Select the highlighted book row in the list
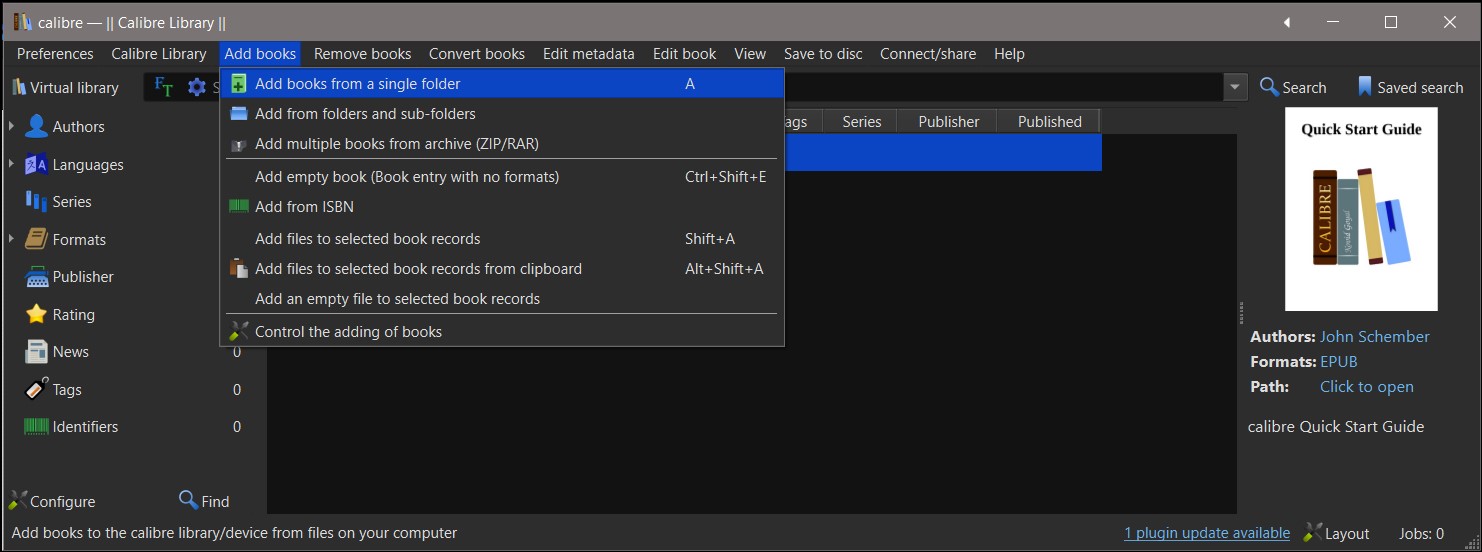This screenshot has width=1482, height=552. coord(943,153)
